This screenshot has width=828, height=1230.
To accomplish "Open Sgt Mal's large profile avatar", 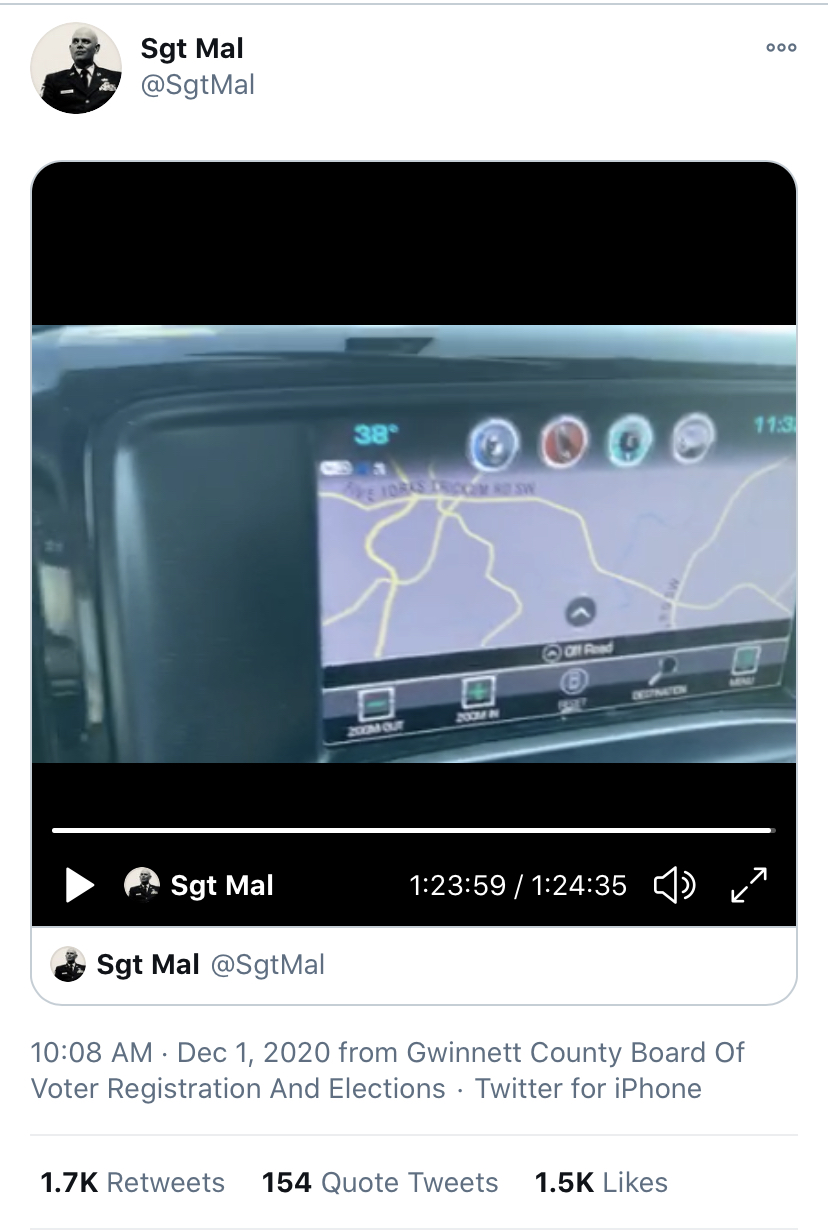I will pos(76,67).
